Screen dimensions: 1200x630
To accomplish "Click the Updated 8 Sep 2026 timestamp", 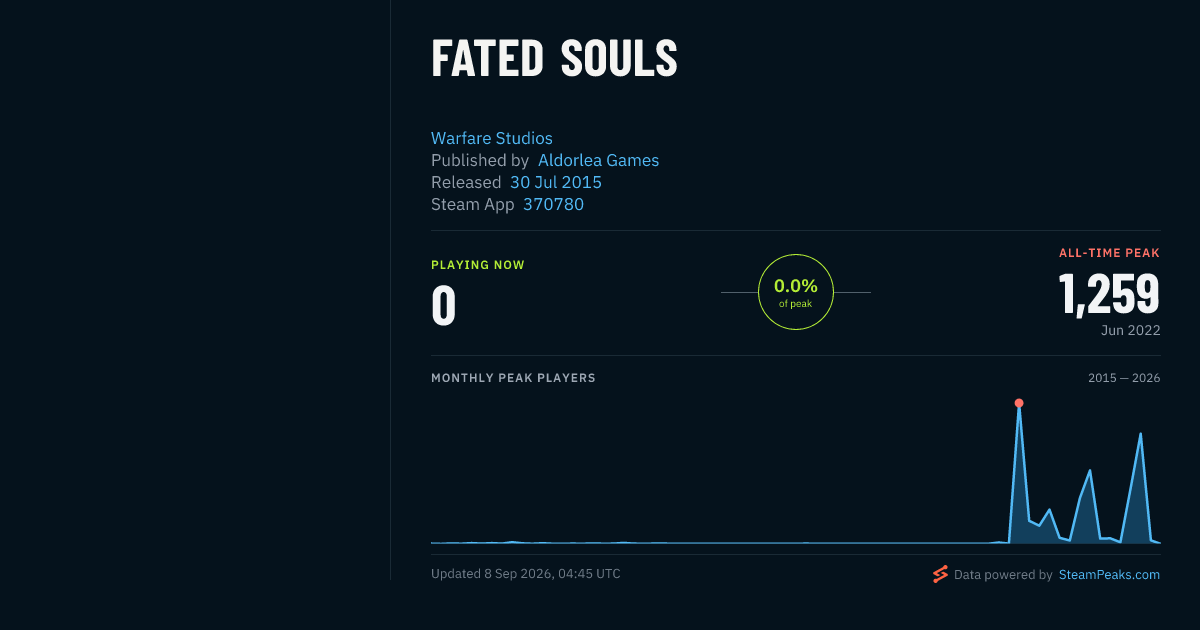I will tap(526, 574).
